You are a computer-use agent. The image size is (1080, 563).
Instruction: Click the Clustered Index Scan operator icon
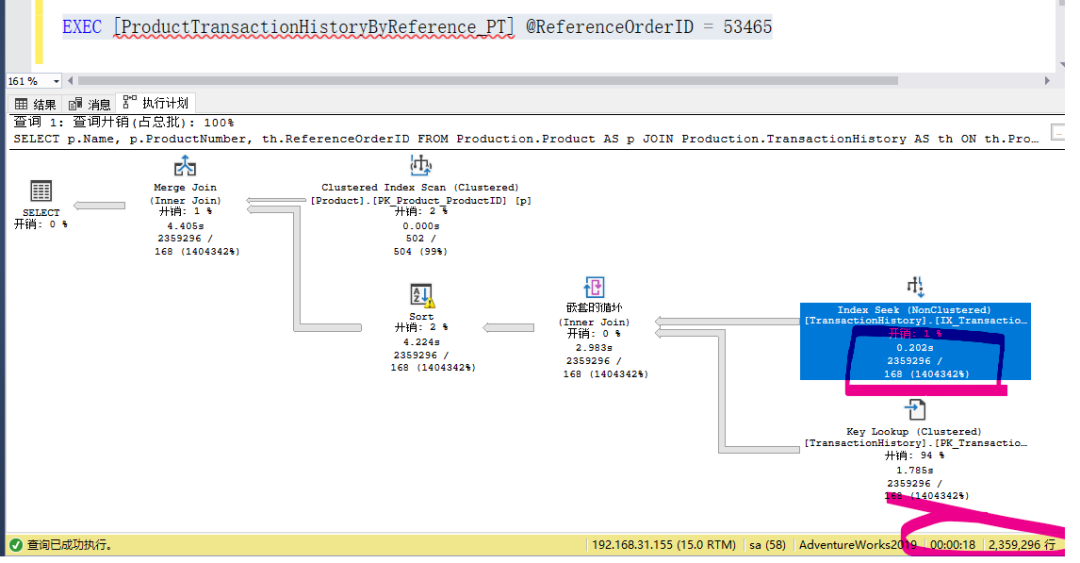click(420, 165)
